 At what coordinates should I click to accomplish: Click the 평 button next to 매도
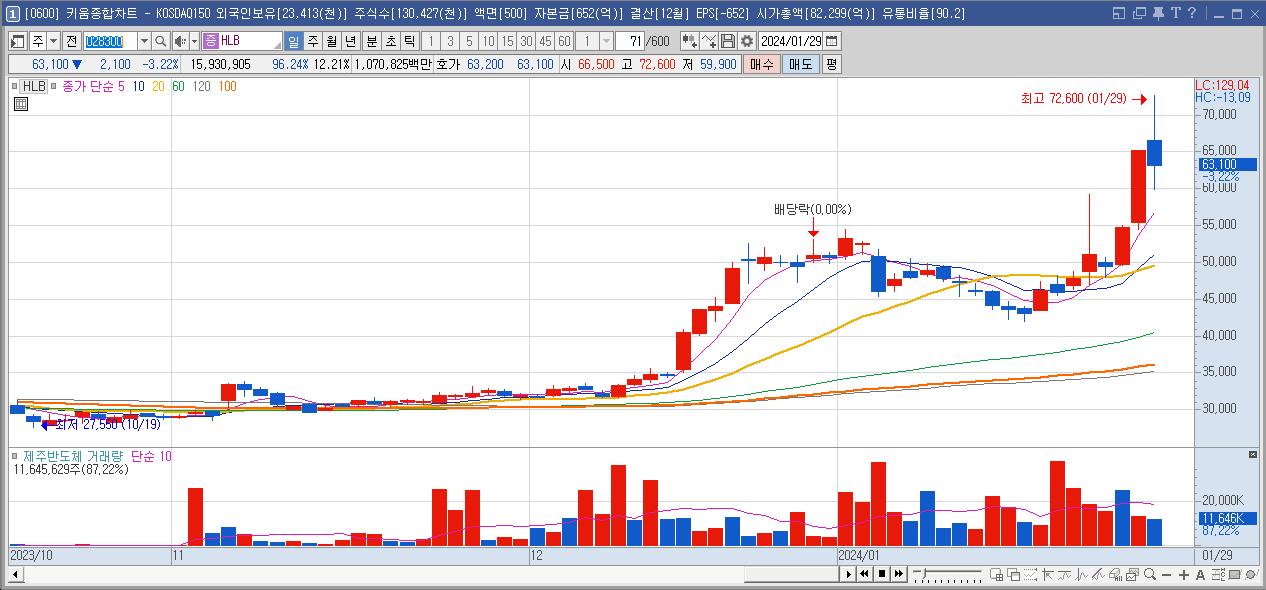tap(831, 64)
